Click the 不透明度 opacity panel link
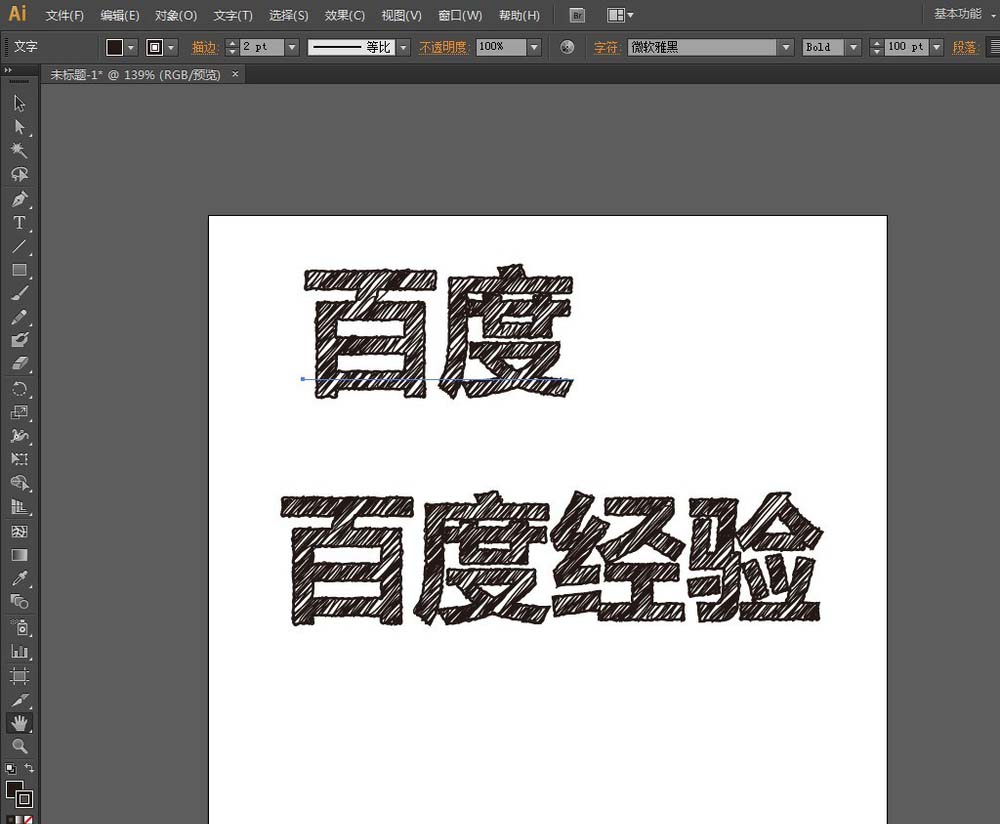The image size is (1000, 824). 444,47
